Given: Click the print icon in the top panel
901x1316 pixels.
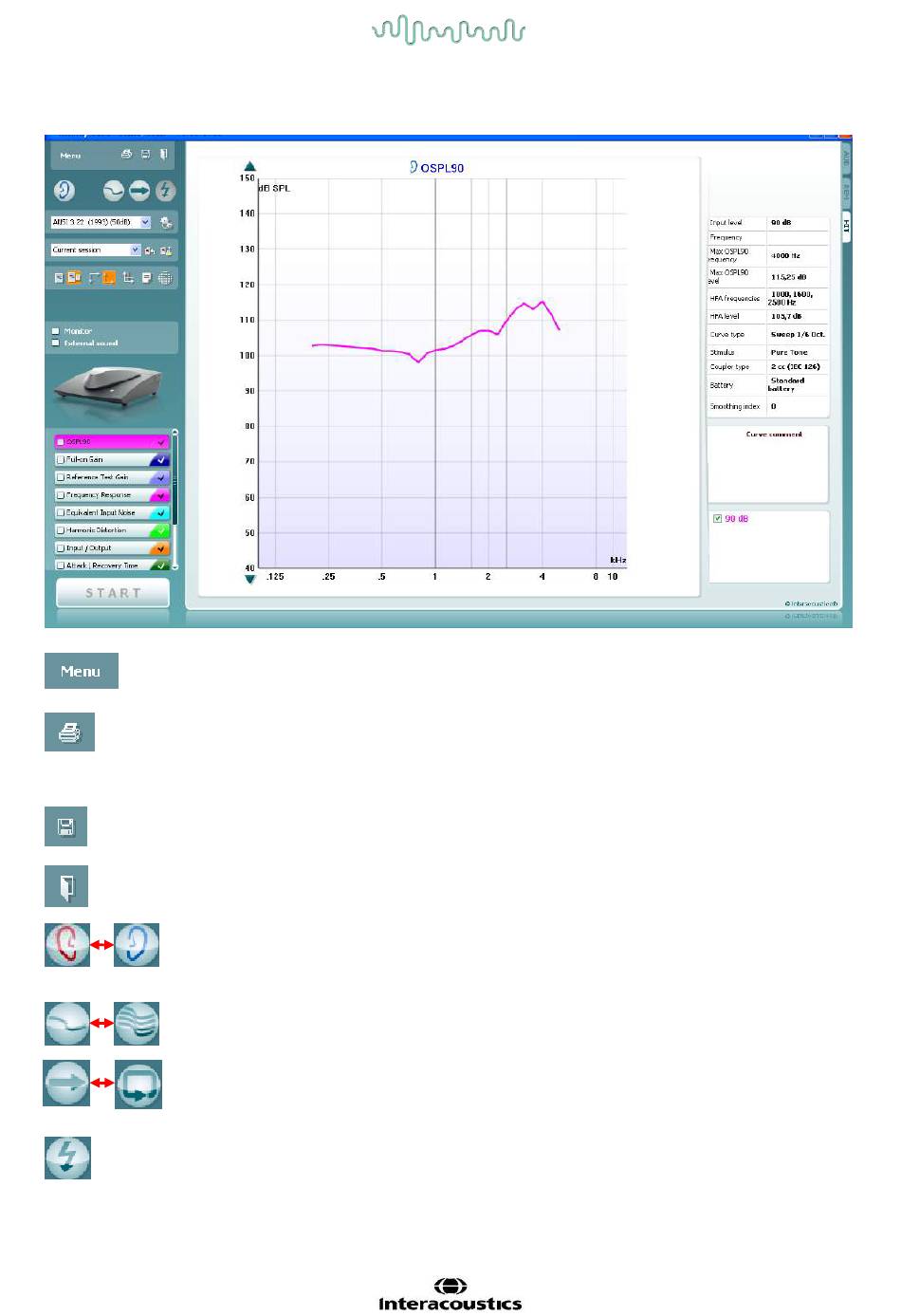Looking at the screenshot, I should 126,155.
